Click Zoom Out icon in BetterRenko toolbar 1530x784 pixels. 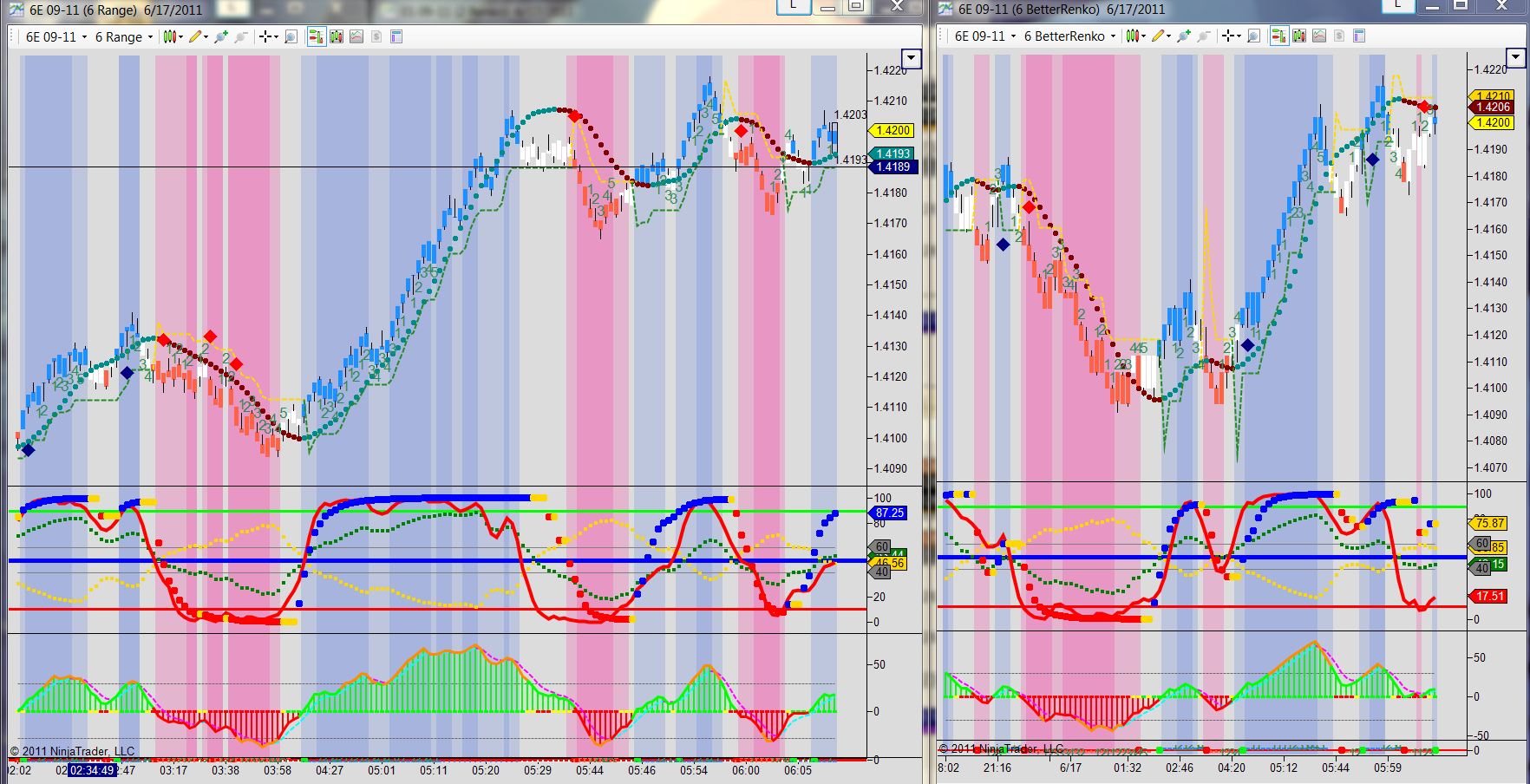click(1203, 36)
